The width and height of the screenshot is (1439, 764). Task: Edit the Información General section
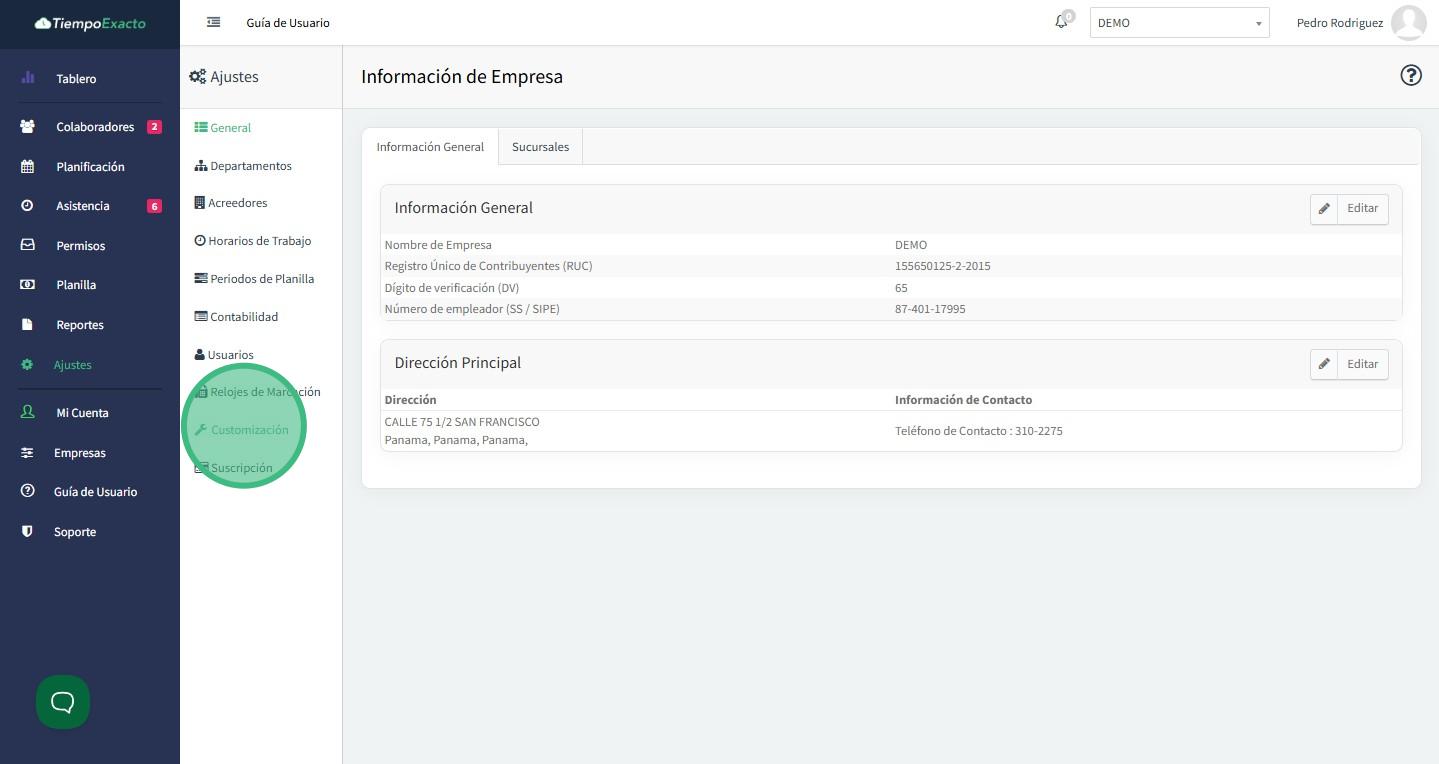pos(1362,208)
